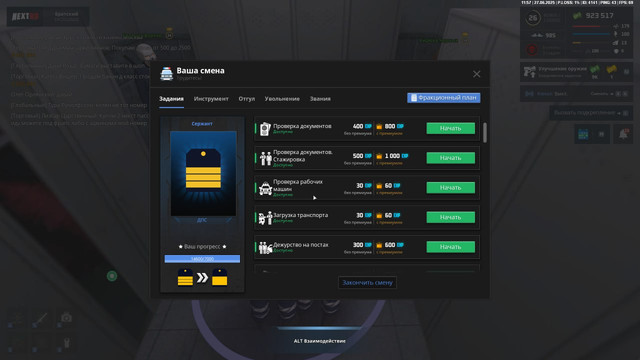This screenshot has width=640, height=360.
Task: Click the '300' non-premium reward value
Action: tap(358, 245)
